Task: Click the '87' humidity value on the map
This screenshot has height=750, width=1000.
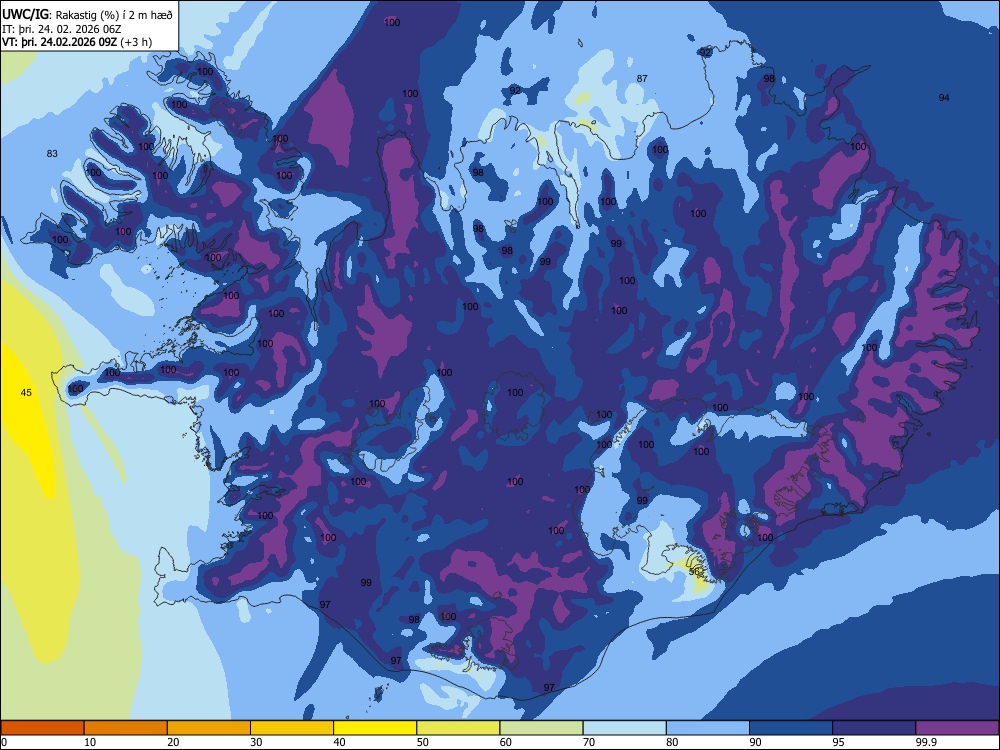Action: click(x=642, y=78)
